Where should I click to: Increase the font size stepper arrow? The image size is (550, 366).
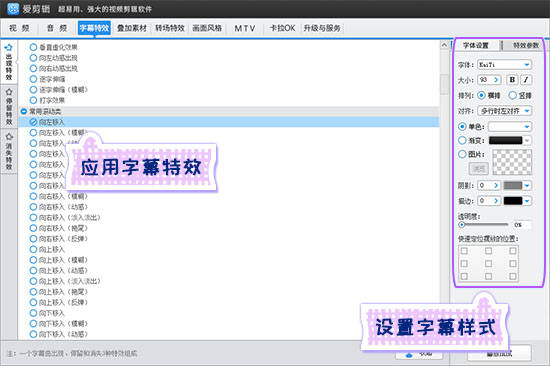pos(496,80)
